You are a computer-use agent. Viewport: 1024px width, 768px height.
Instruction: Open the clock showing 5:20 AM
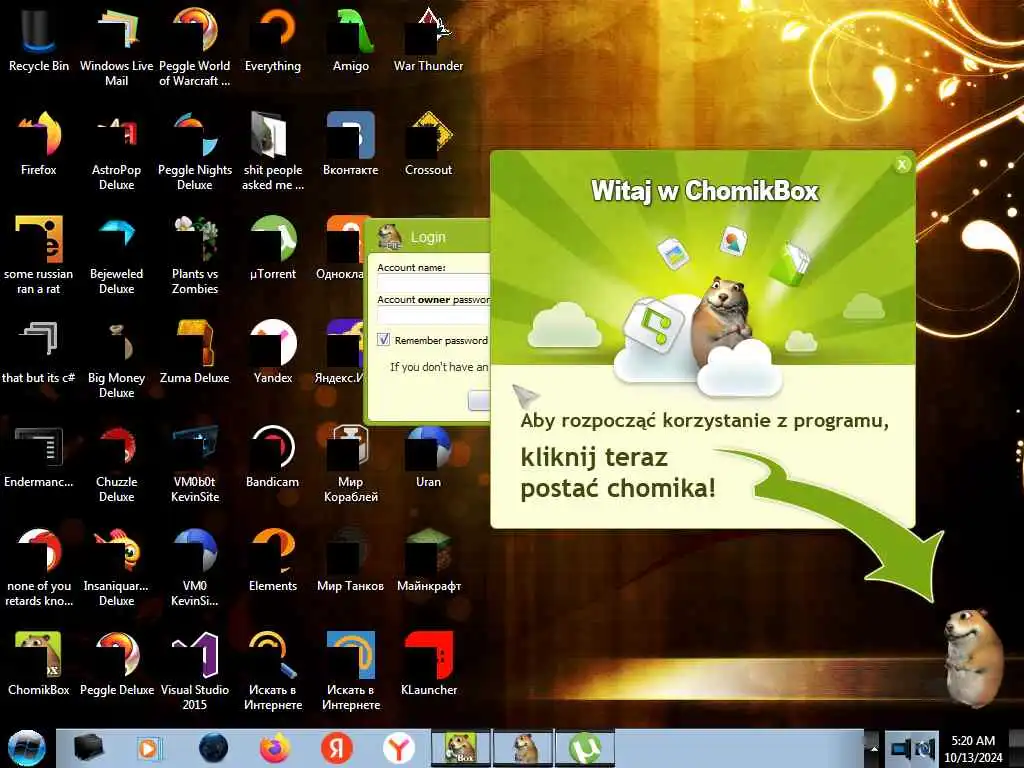click(973, 748)
